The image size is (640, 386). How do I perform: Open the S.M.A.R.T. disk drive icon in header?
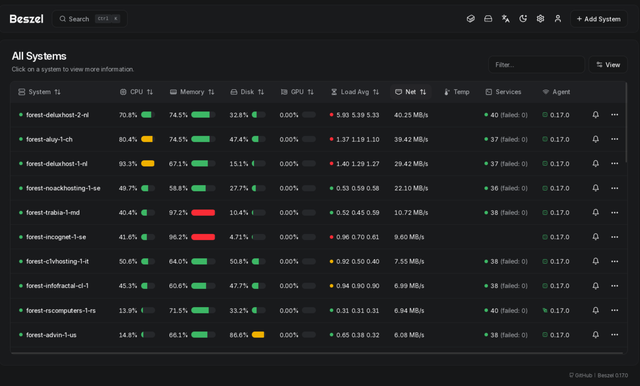[488, 19]
